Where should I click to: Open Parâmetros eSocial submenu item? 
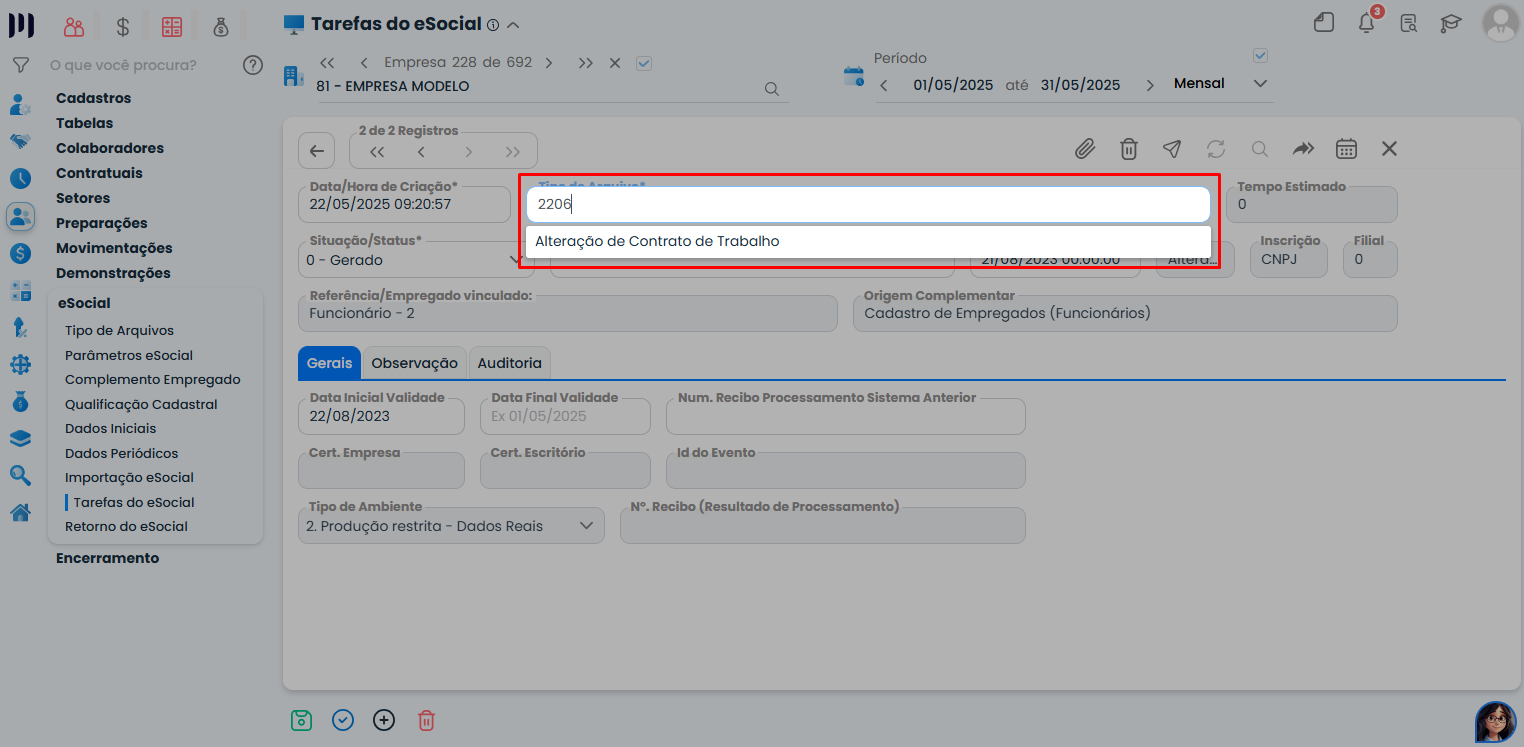click(129, 355)
